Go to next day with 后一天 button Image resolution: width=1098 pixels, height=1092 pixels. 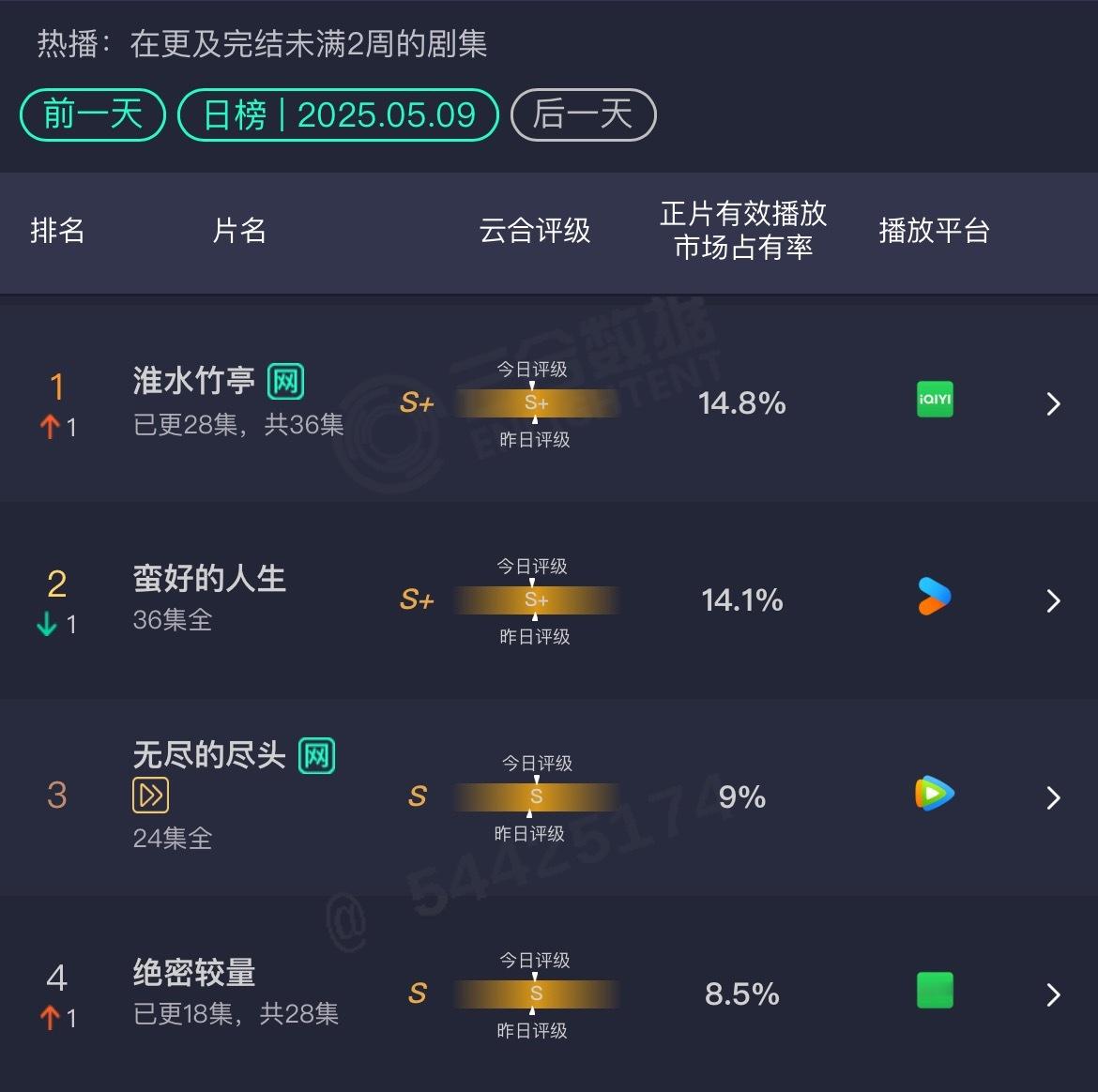click(584, 114)
